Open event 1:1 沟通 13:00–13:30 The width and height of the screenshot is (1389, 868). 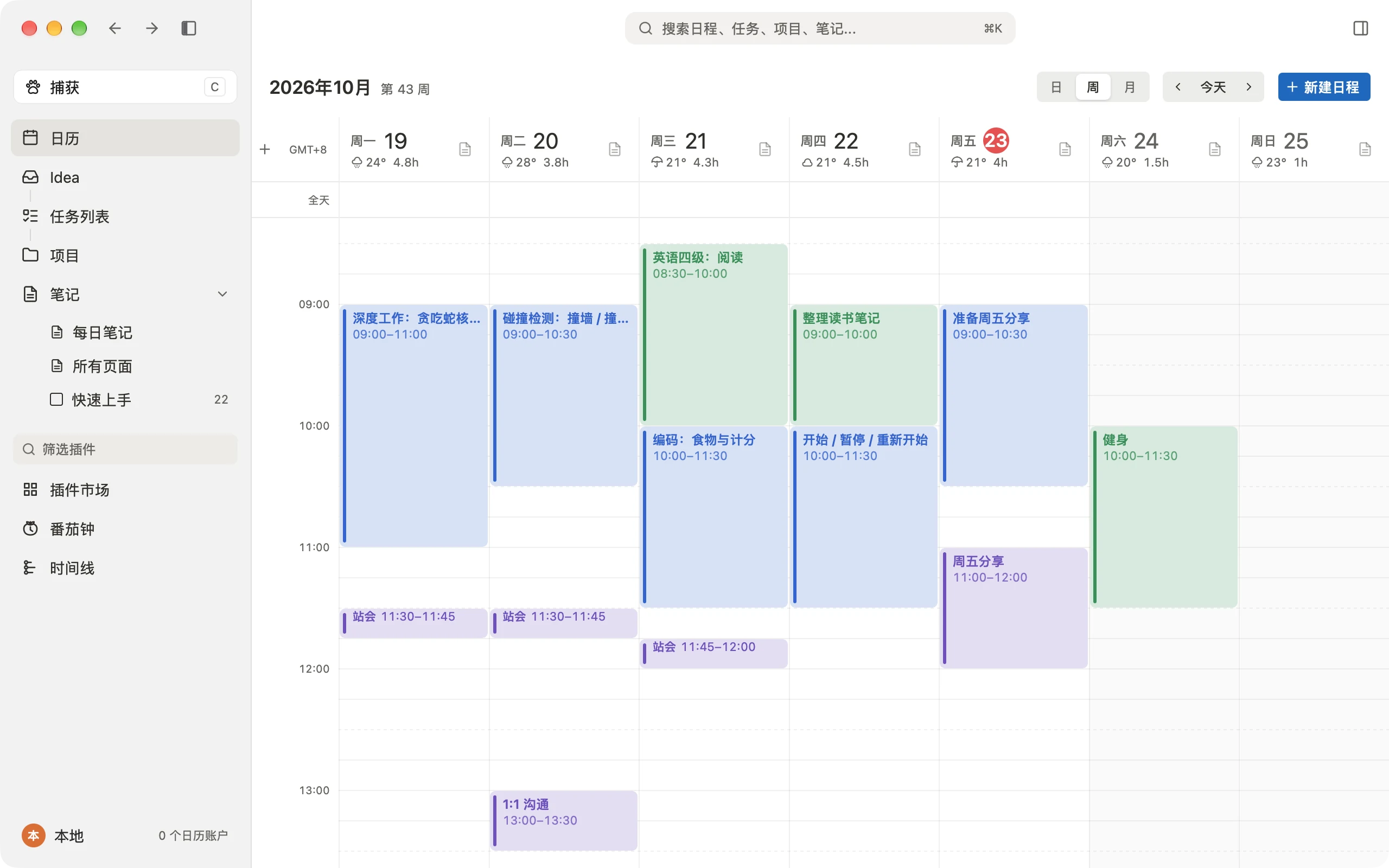(564, 820)
